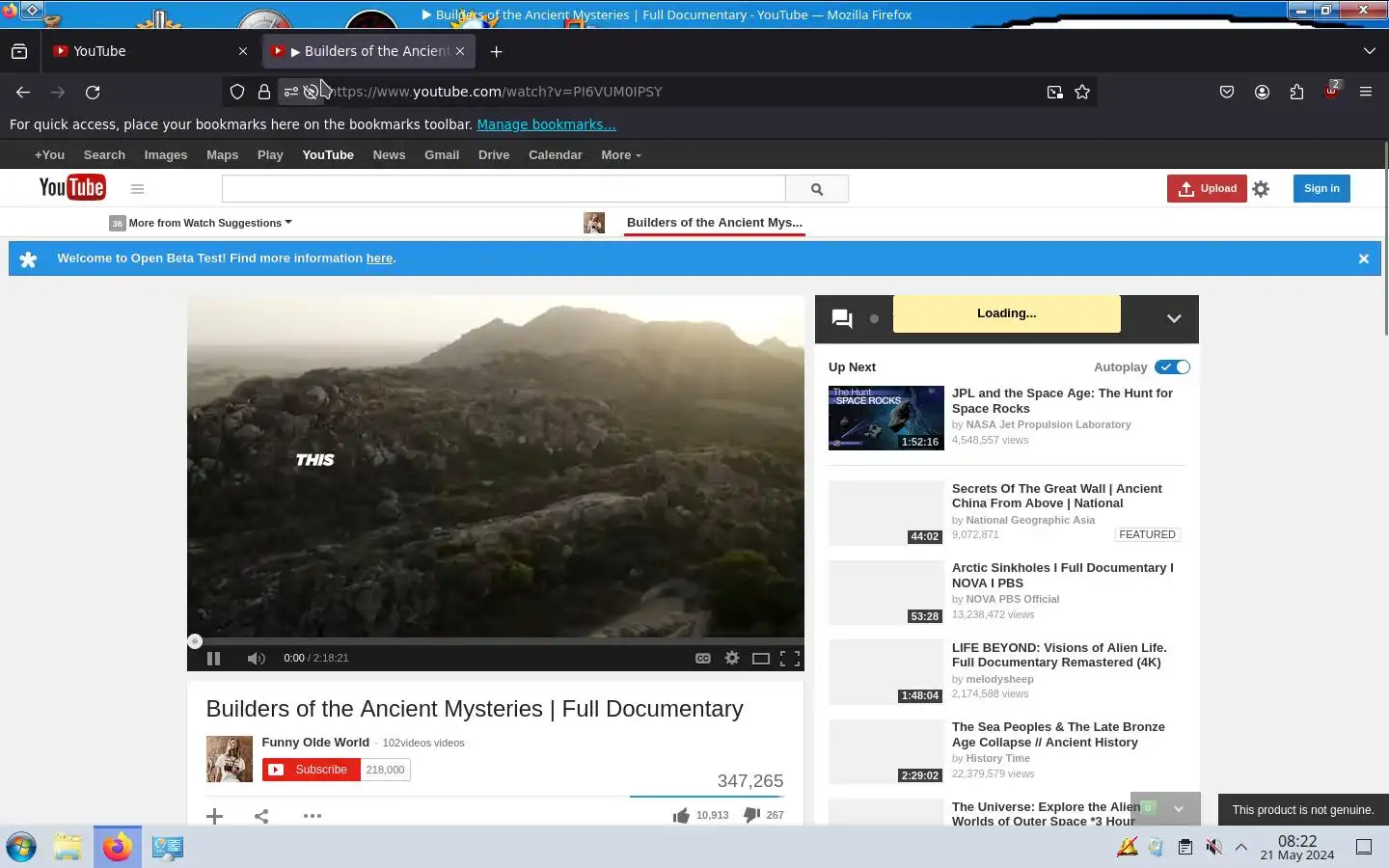Pause the video playback
The height and width of the screenshot is (868, 1389).
click(213, 659)
